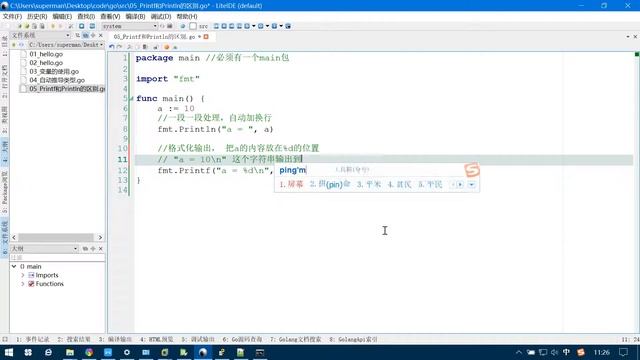Click the editor undo arrow icon

(x=112, y=47)
